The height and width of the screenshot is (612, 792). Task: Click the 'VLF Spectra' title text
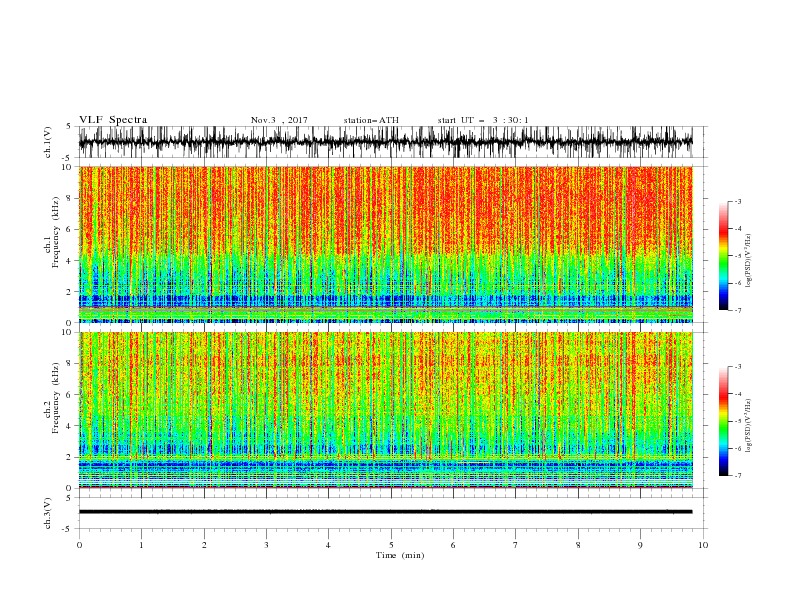click(x=113, y=120)
